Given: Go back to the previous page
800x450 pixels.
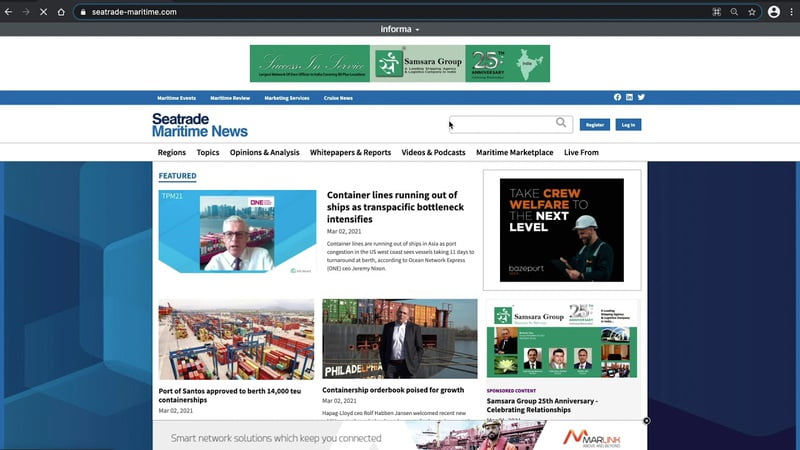Looking at the screenshot, I should (x=8, y=12).
